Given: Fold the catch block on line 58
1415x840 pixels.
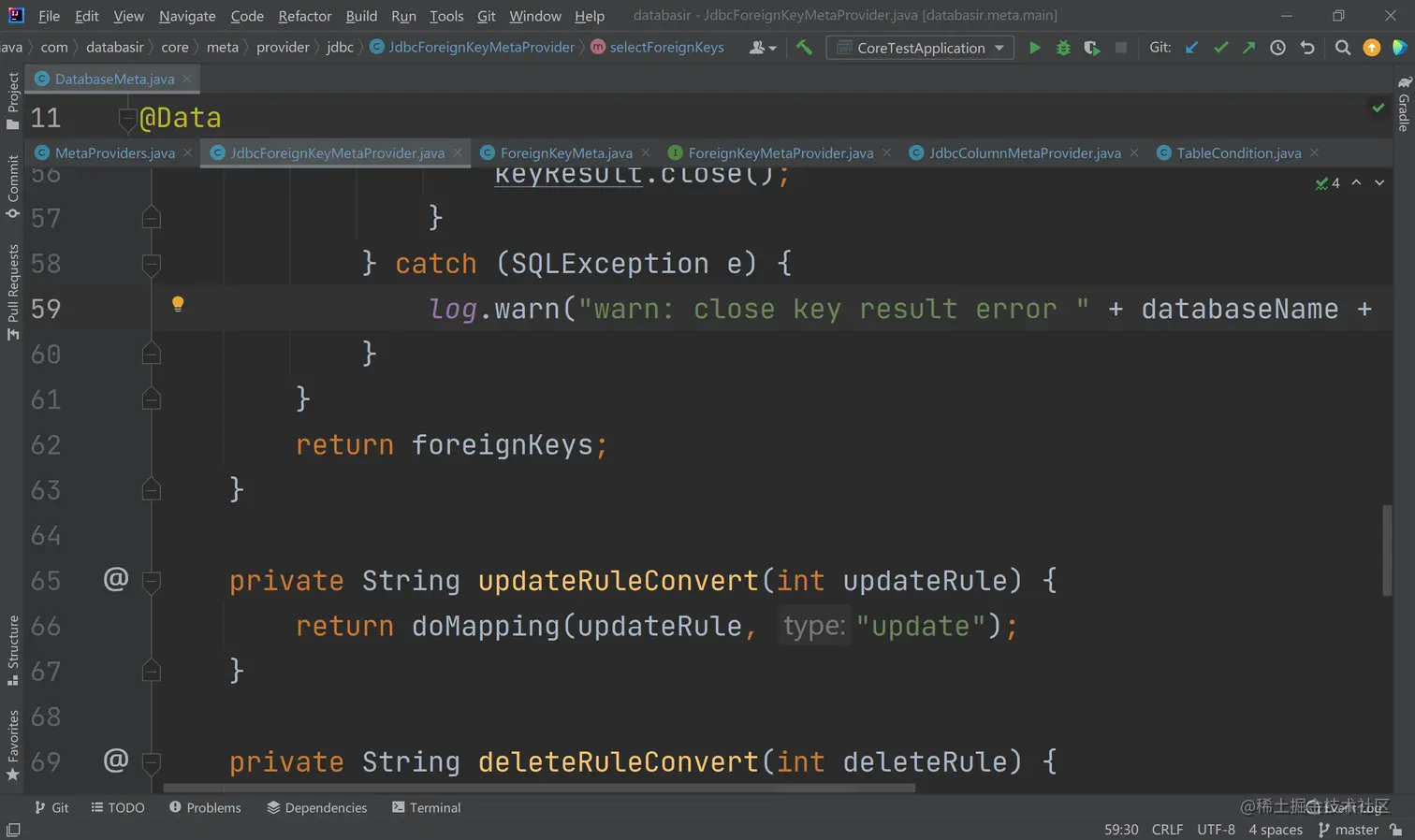Looking at the screenshot, I should [x=152, y=264].
